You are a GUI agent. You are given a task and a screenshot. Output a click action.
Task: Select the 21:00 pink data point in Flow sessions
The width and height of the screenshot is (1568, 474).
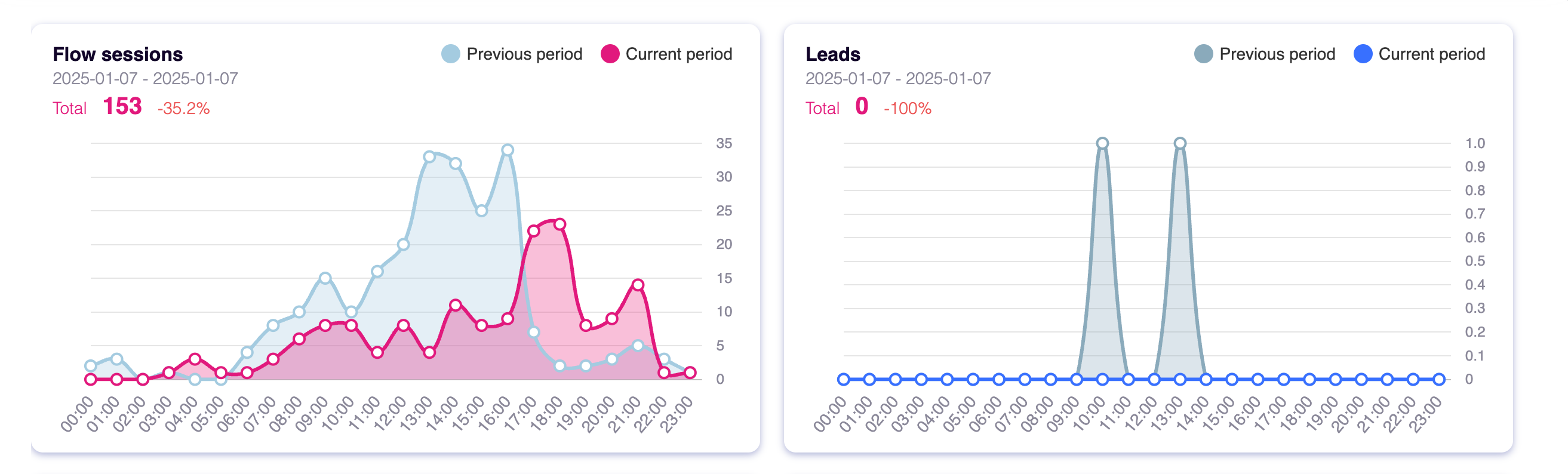click(638, 285)
